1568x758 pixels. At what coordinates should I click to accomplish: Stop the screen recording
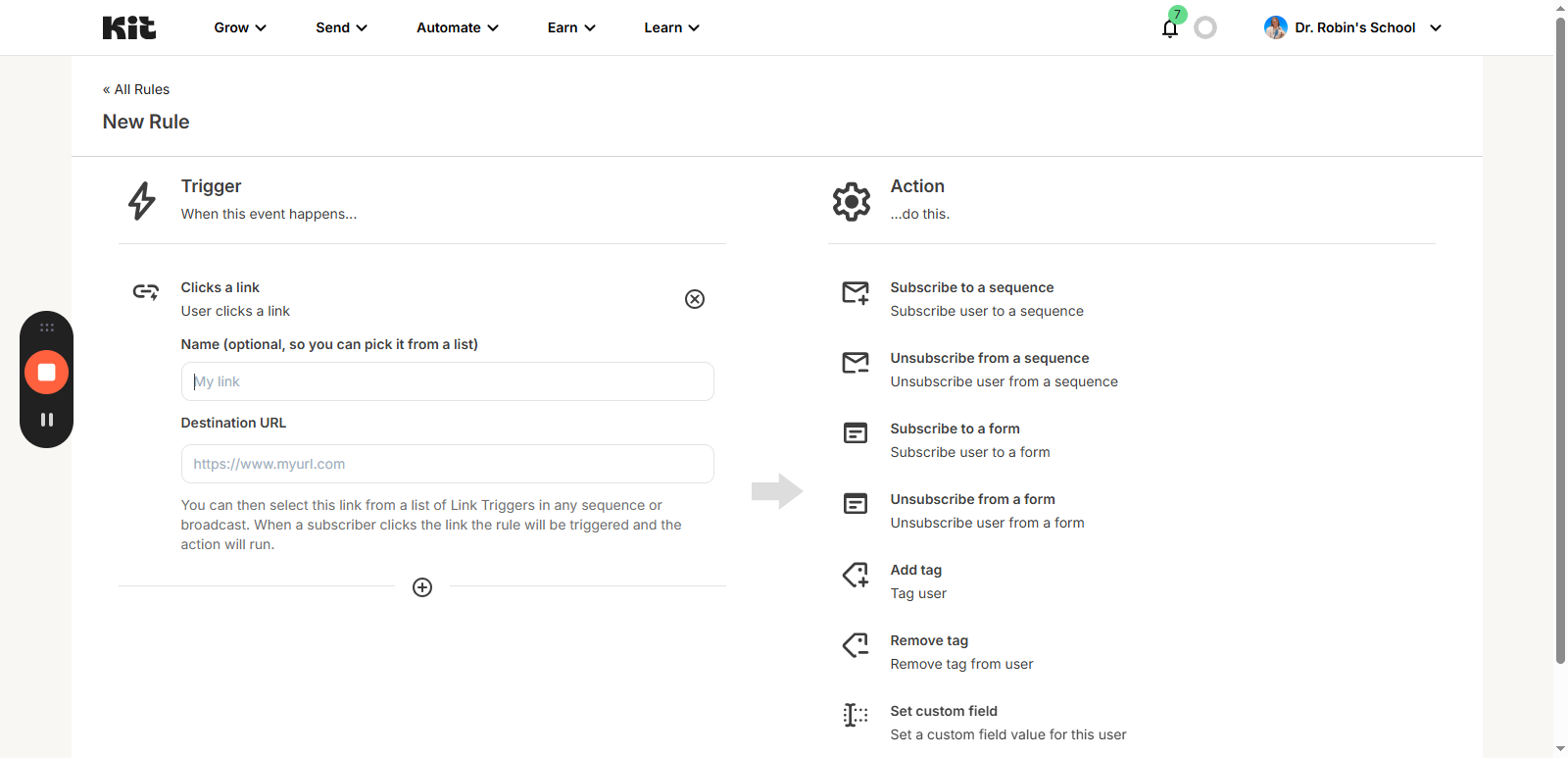point(46,373)
